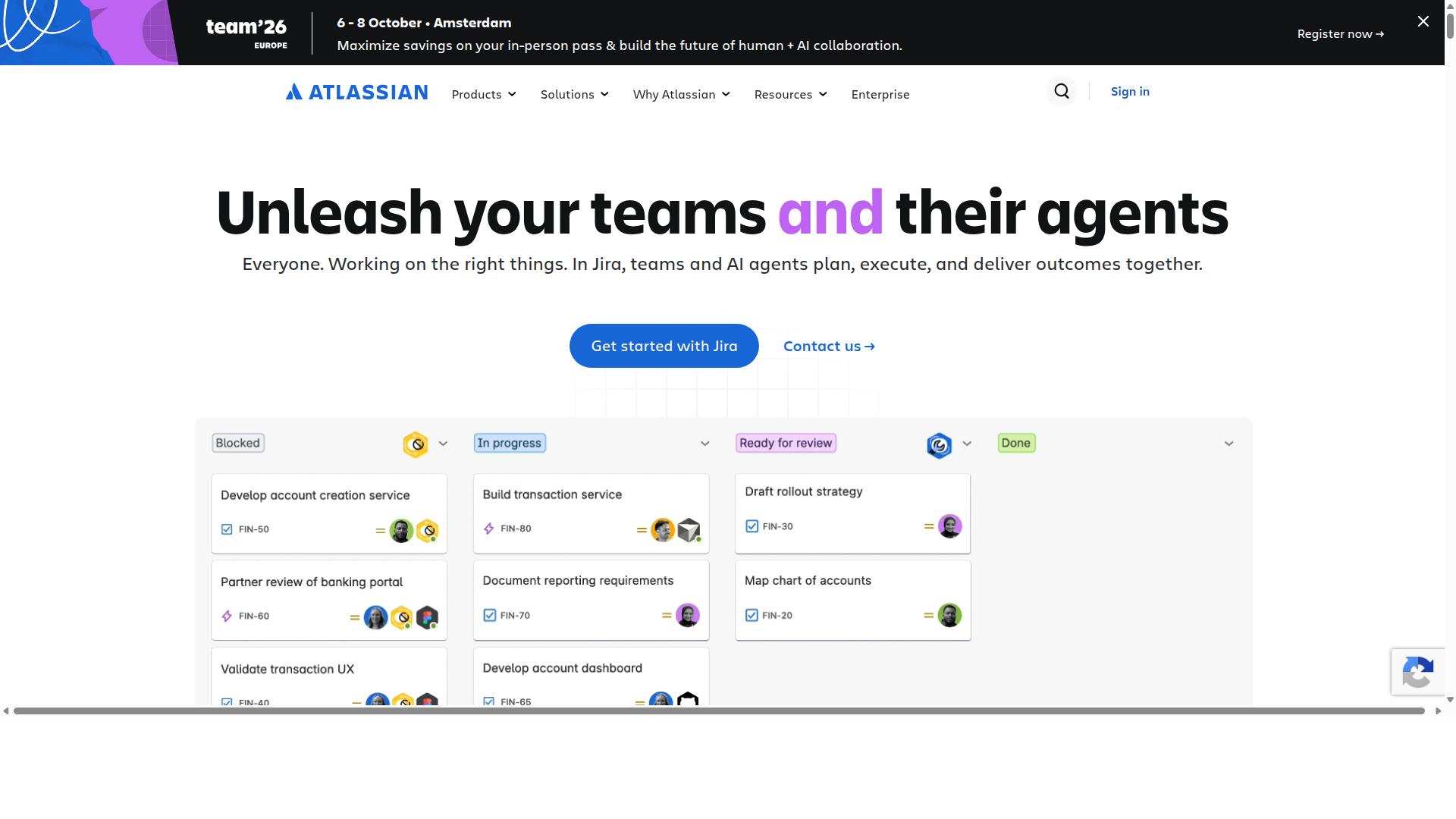Click the priority icon on FIN-20 card
The height and width of the screenshot is (819, 1456).
point(929,615)
